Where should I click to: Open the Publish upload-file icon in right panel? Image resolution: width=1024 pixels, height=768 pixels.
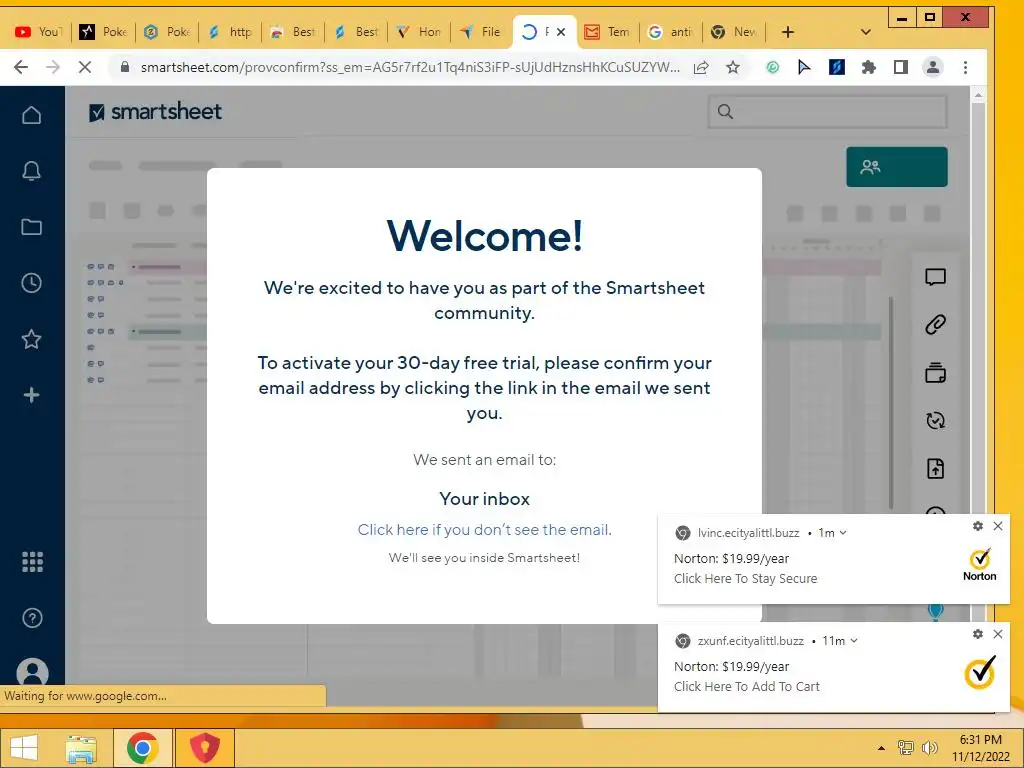(x=935, y=468)
